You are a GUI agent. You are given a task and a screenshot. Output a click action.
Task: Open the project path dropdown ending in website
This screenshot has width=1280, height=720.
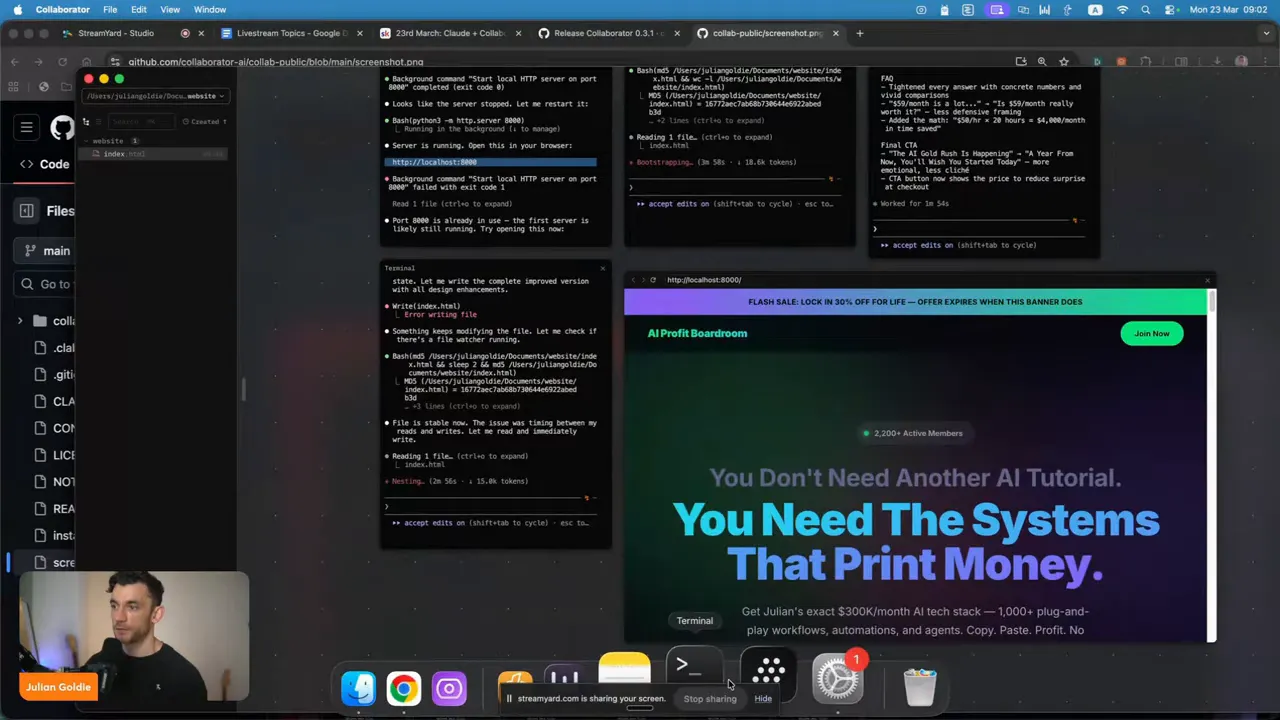[x=155, y=96]
